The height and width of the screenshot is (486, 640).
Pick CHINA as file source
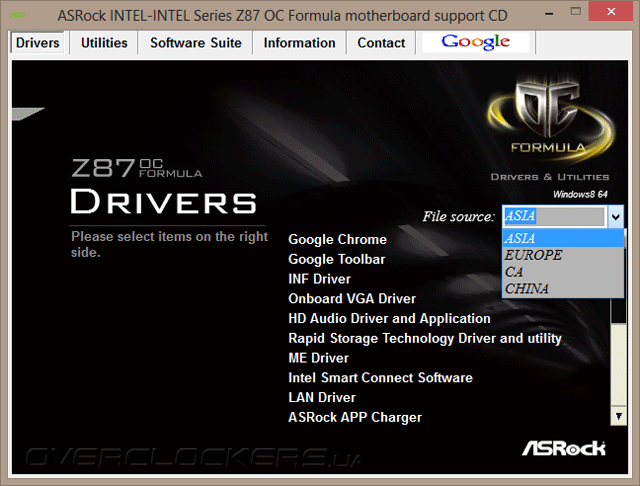click(563, 288)
